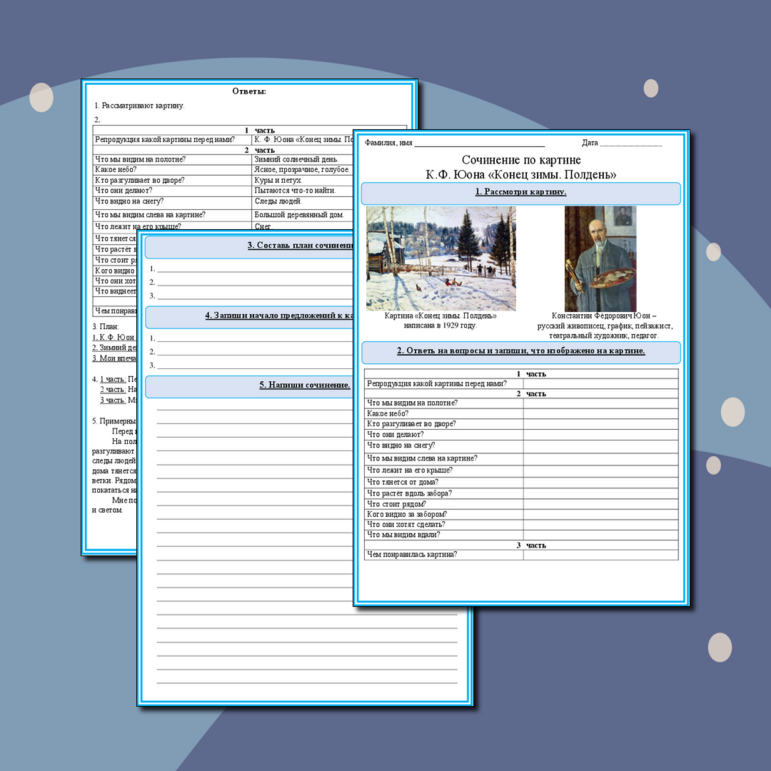Image resolution: width=771 pixels, height=771 pixels.
Task: Click the "Ответы:" title on answer sheet
Action: (249, 91)
